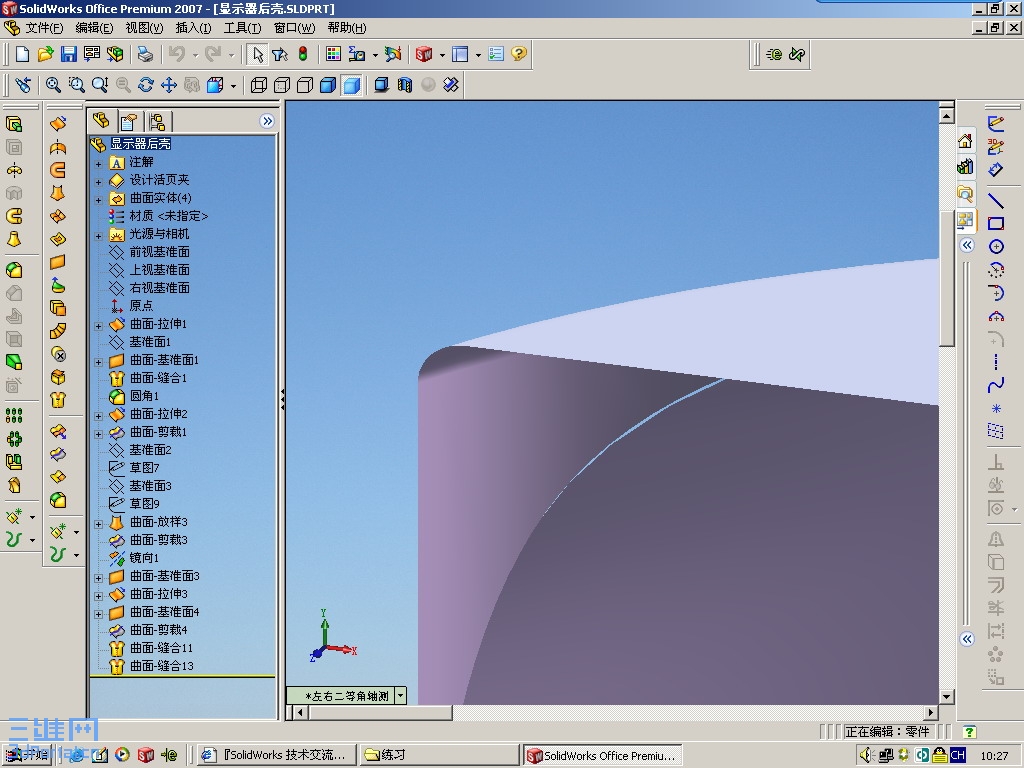The image size is (1024, 768).
Task: Switch to the PropertyManager tab
Action: click(x=129, y=121)
